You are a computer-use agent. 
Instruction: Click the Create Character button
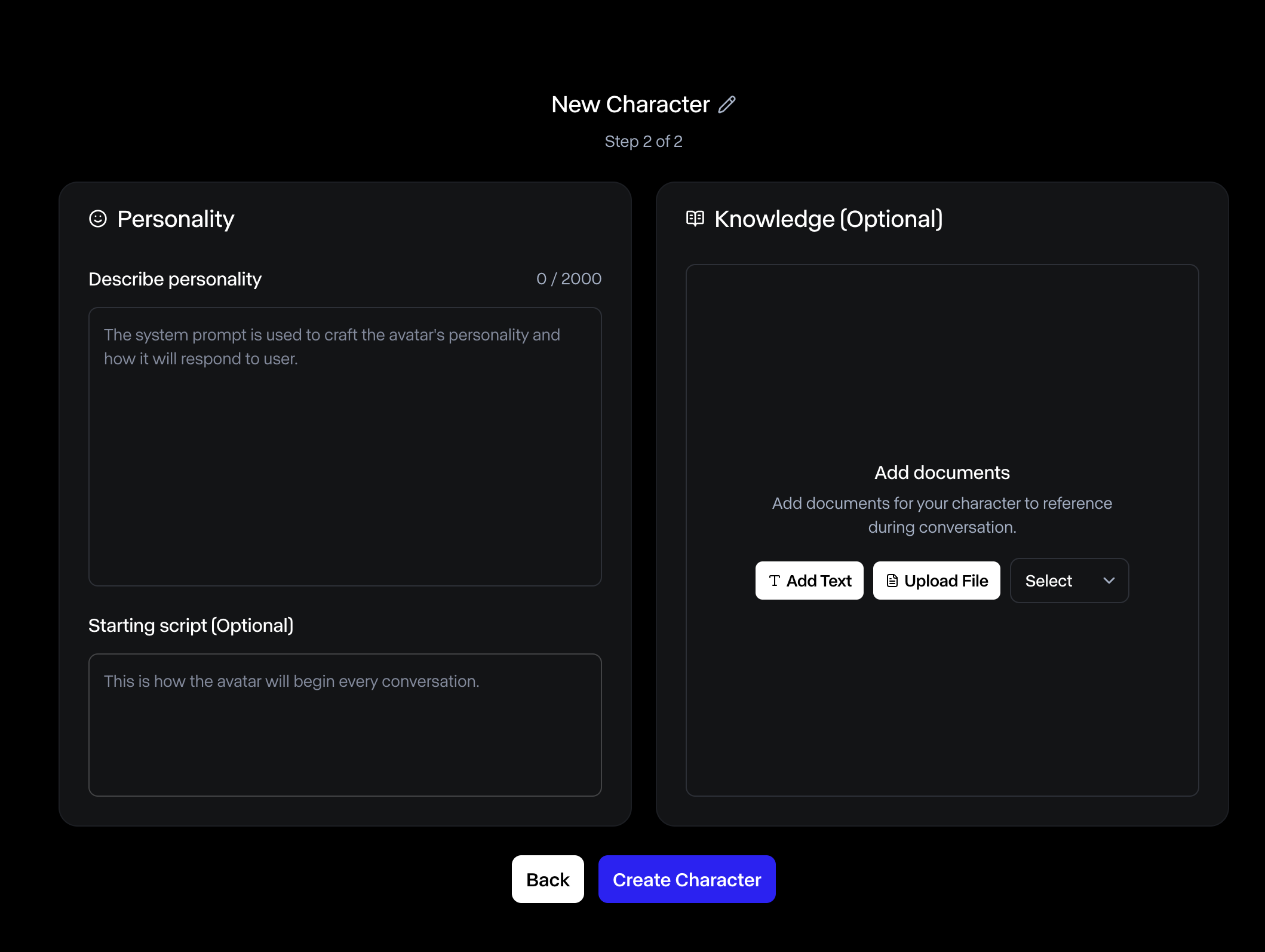(687, 879)
